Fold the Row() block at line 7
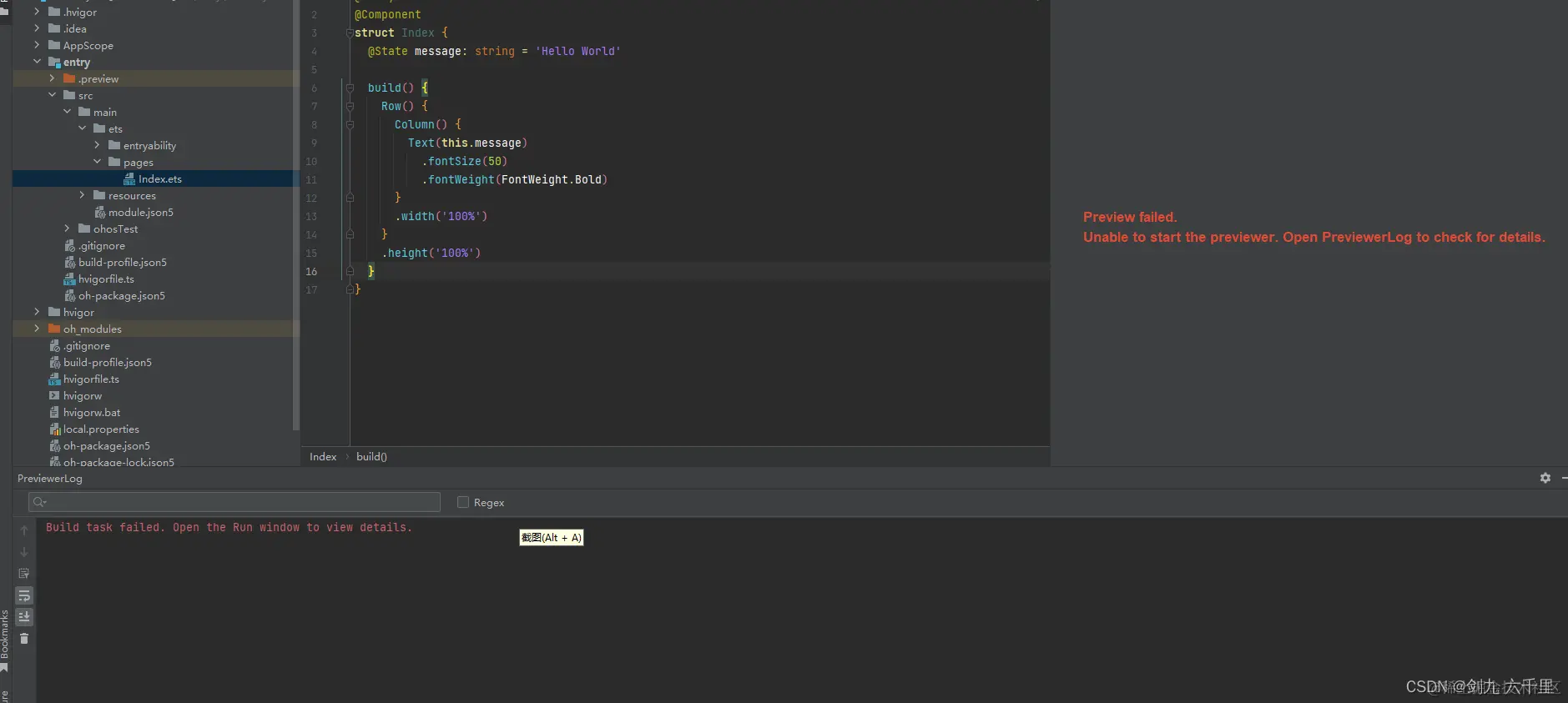This screenshot has width=1568, height=703. (350, 107)
